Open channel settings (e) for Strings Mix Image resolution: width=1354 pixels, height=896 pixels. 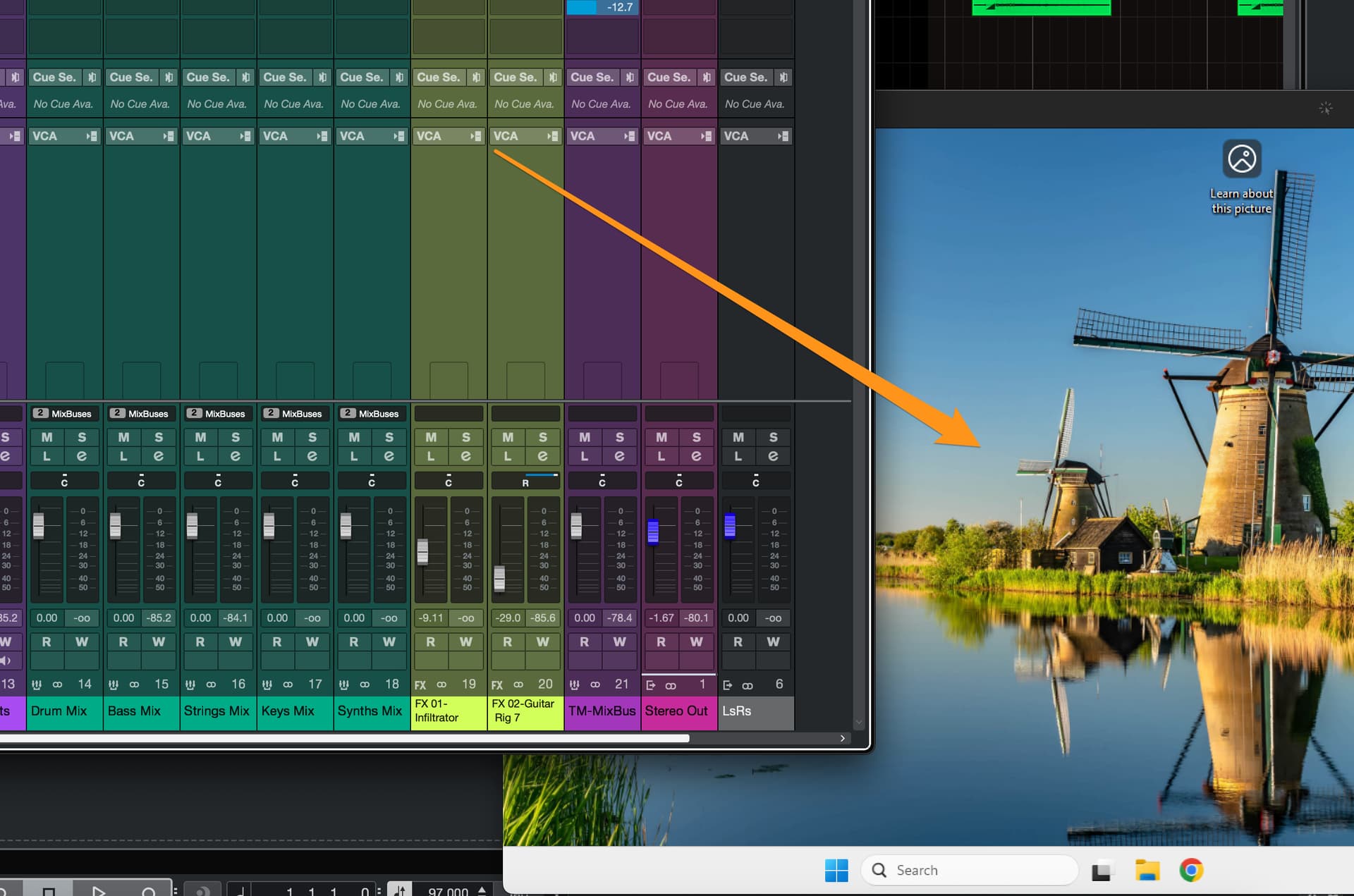(x=236, y=456)
